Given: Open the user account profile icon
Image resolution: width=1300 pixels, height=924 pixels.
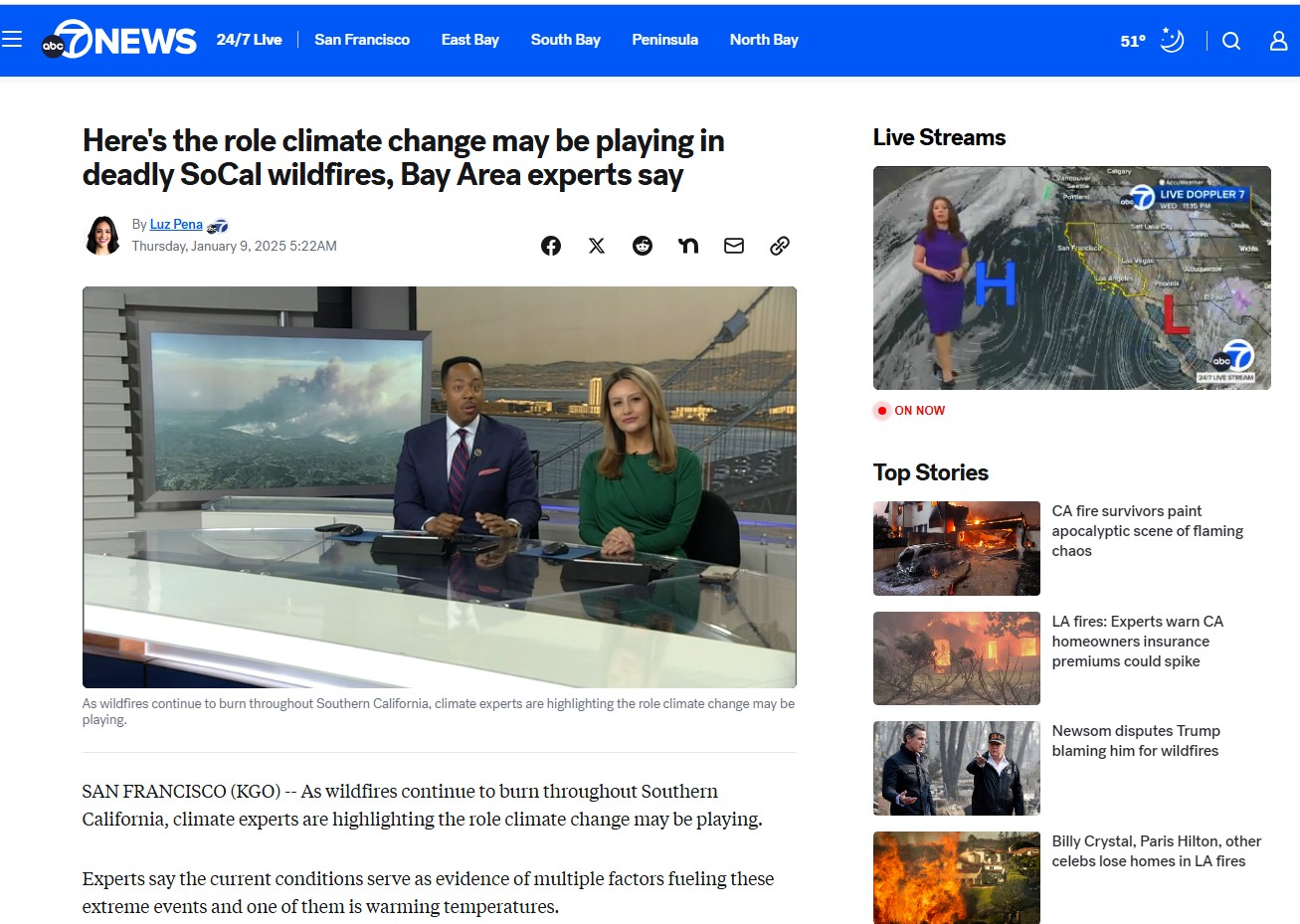Looking at the screenshot, I should click(1278, 41).
